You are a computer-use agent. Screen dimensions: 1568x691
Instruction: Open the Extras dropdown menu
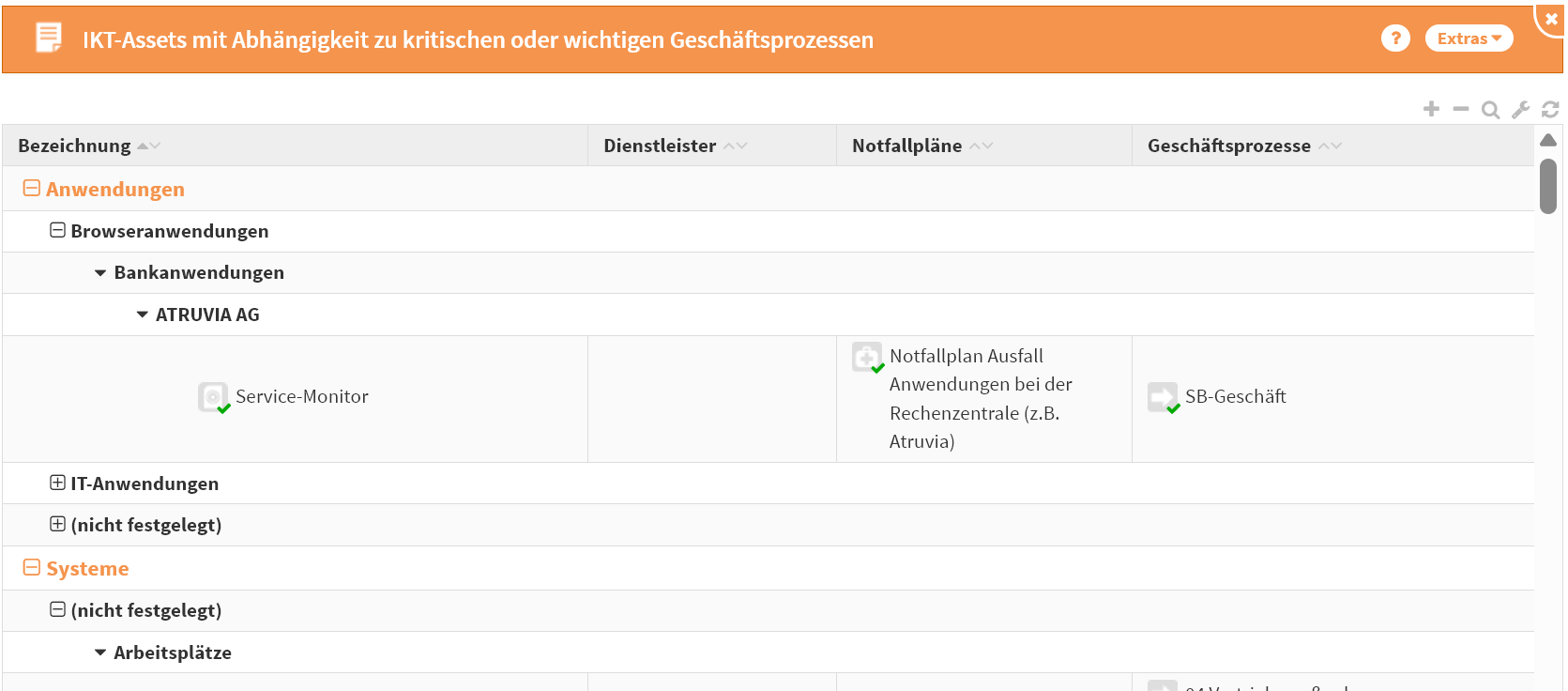coord(1469,38)
